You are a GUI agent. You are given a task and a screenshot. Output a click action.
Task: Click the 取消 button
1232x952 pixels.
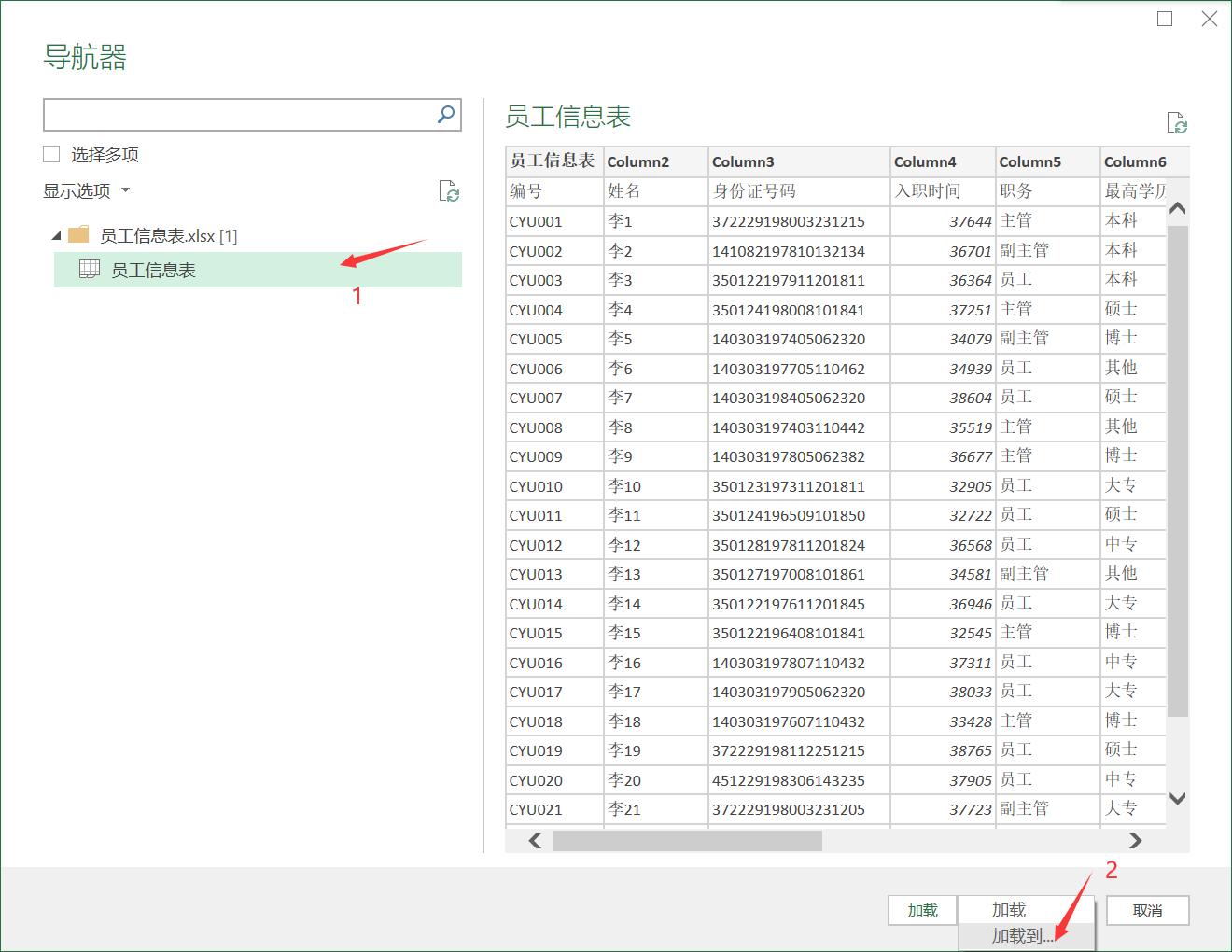pyautogui.click(x=1147, y=910)
